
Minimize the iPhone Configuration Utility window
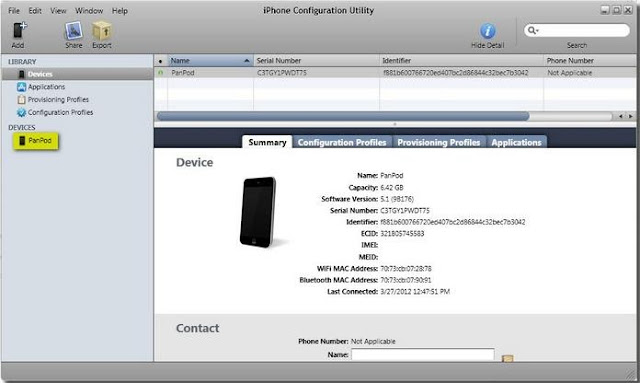605,10
